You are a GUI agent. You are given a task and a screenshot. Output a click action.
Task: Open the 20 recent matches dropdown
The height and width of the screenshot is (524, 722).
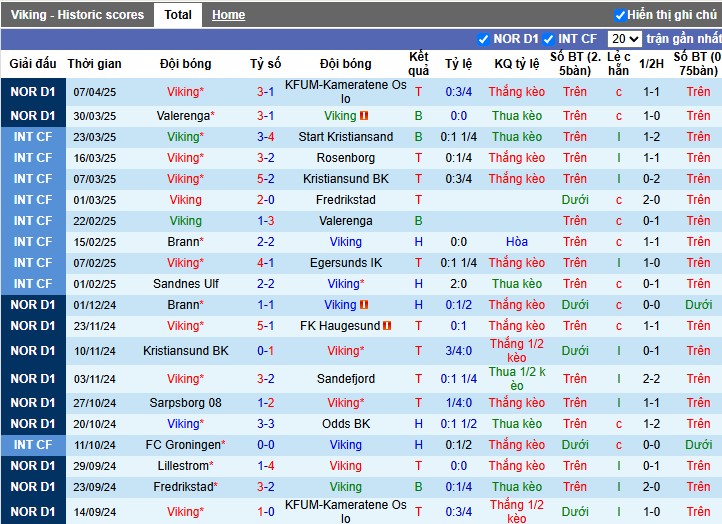point(624,39)
